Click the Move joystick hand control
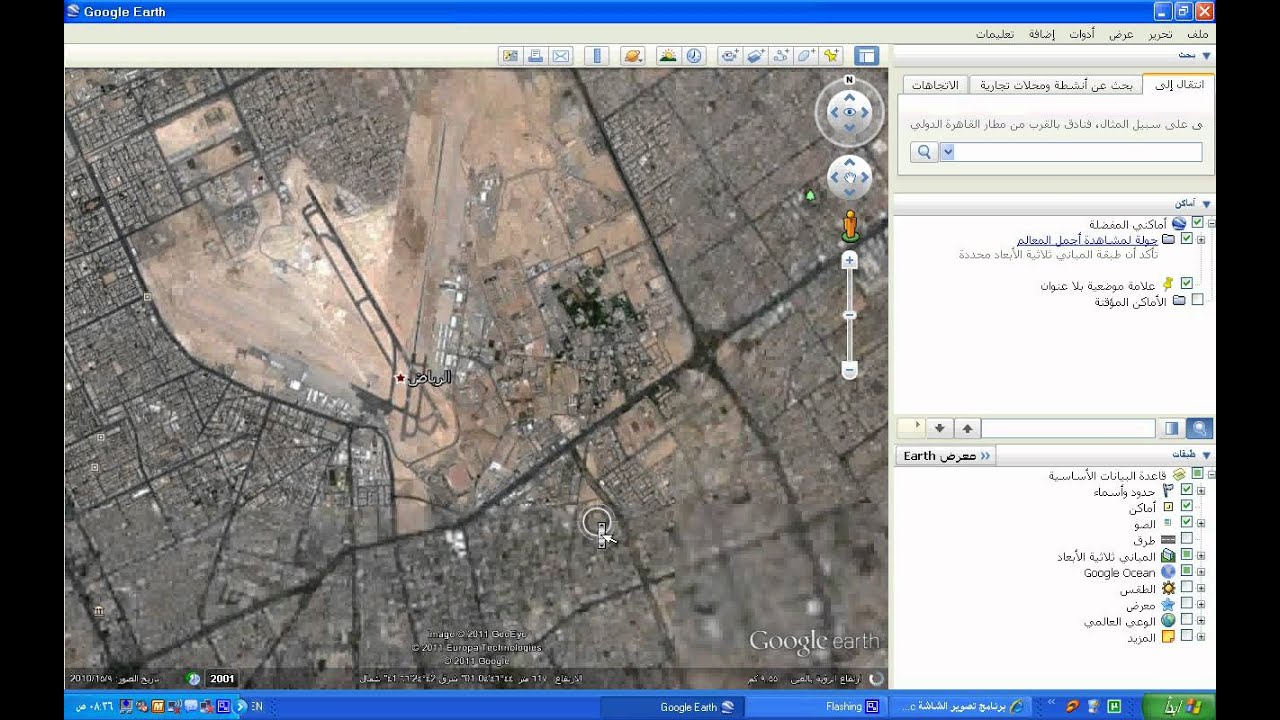Image resolution: width=1280 pixels, height=720 pixels. pos(850,178)
